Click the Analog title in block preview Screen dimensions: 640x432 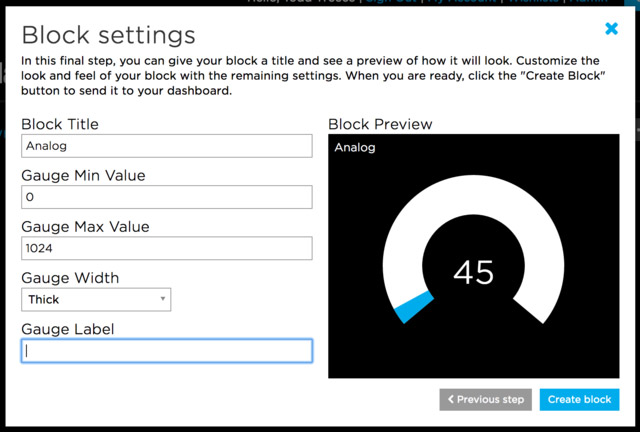(x=355, y=148)
